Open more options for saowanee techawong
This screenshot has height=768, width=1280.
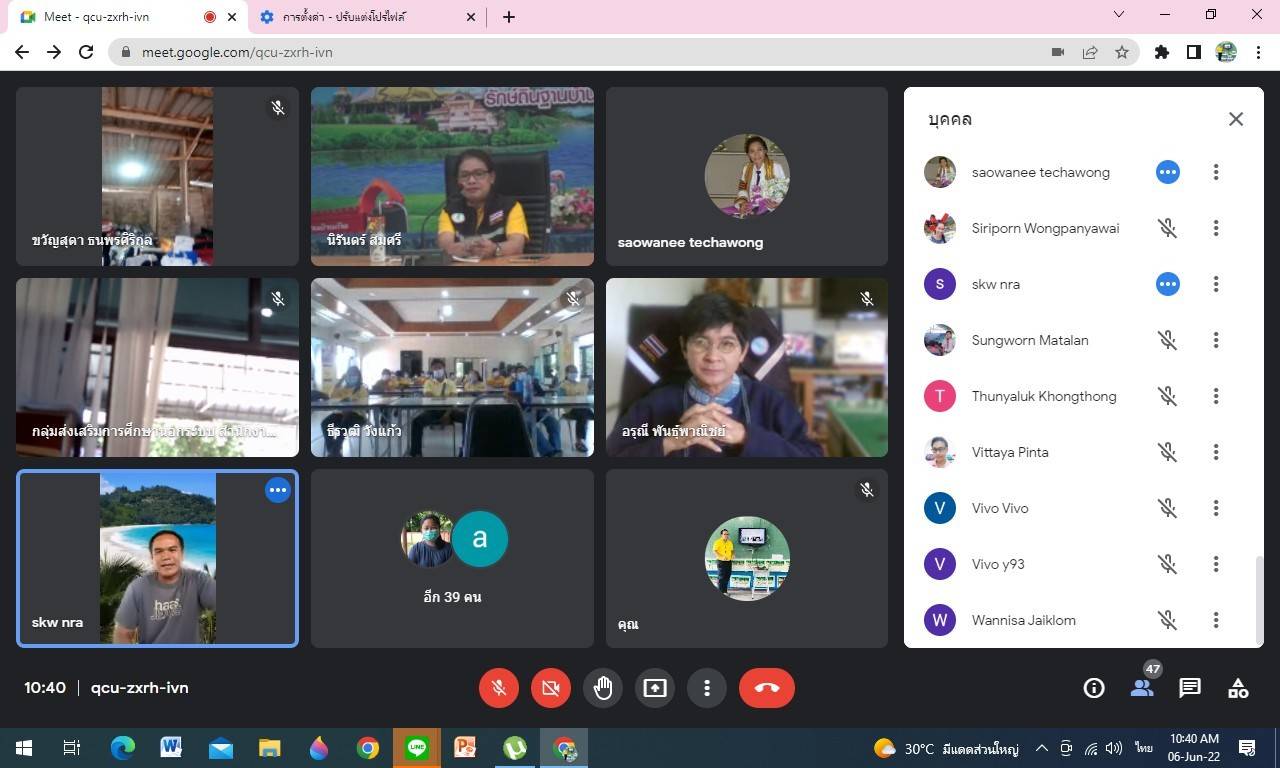coord(1216,172)
